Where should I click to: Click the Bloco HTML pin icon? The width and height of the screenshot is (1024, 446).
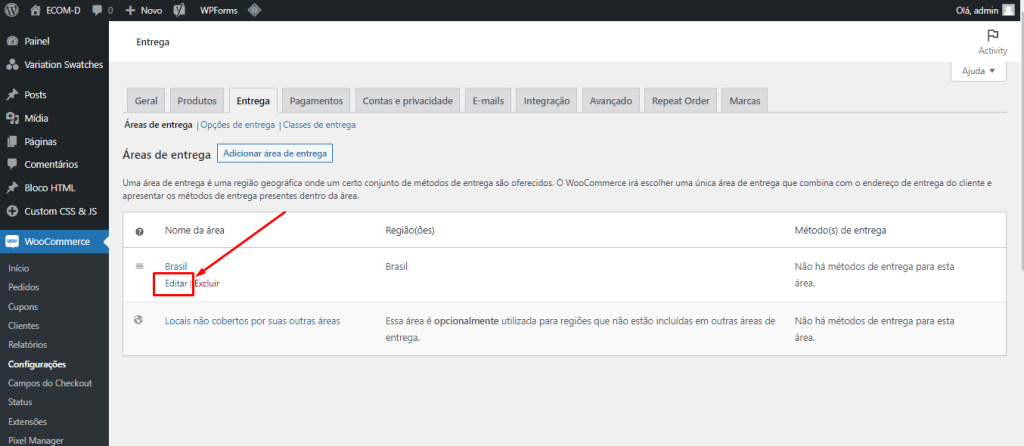(12, 188)
